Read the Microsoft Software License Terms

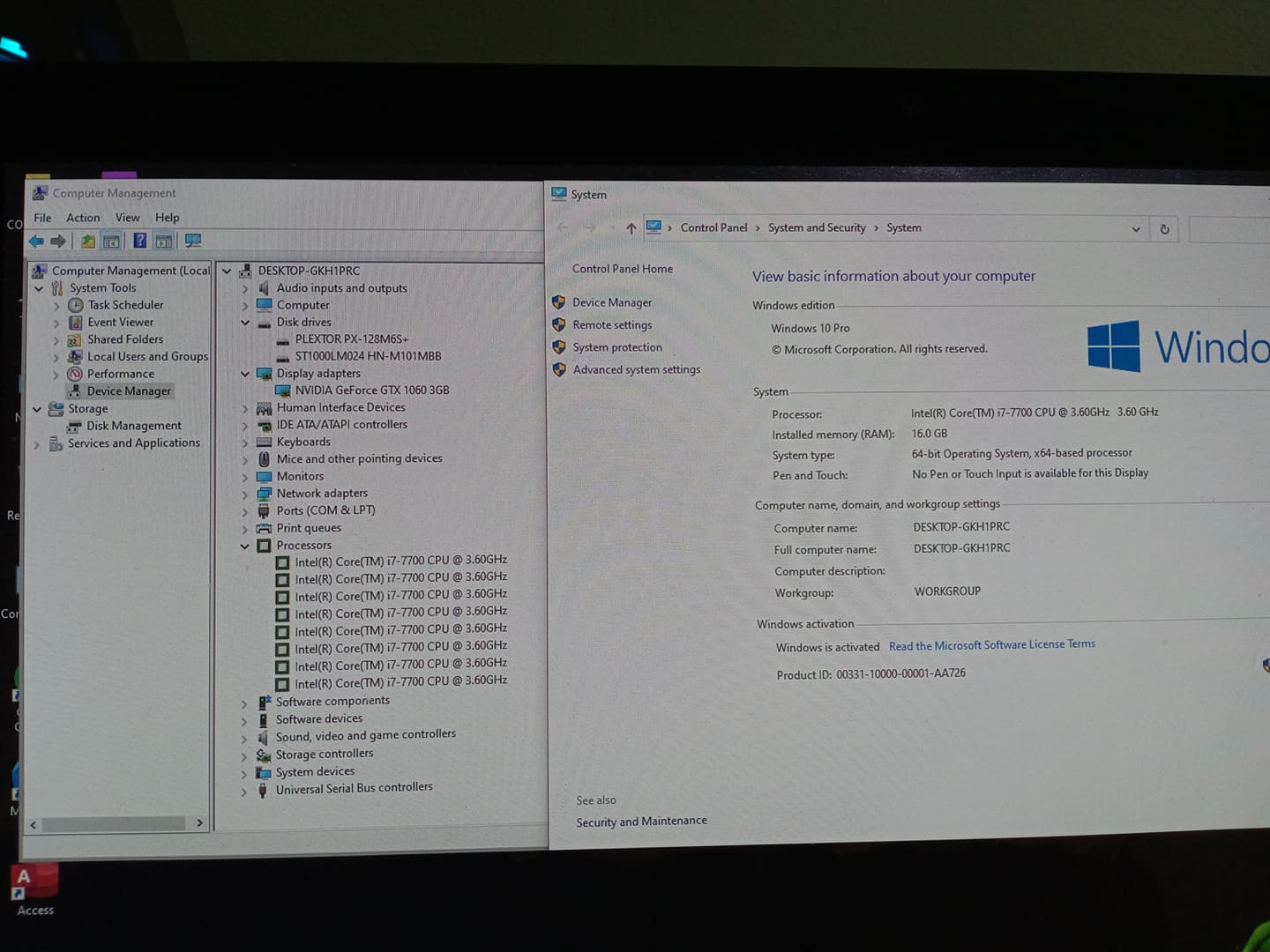point(992,645)
